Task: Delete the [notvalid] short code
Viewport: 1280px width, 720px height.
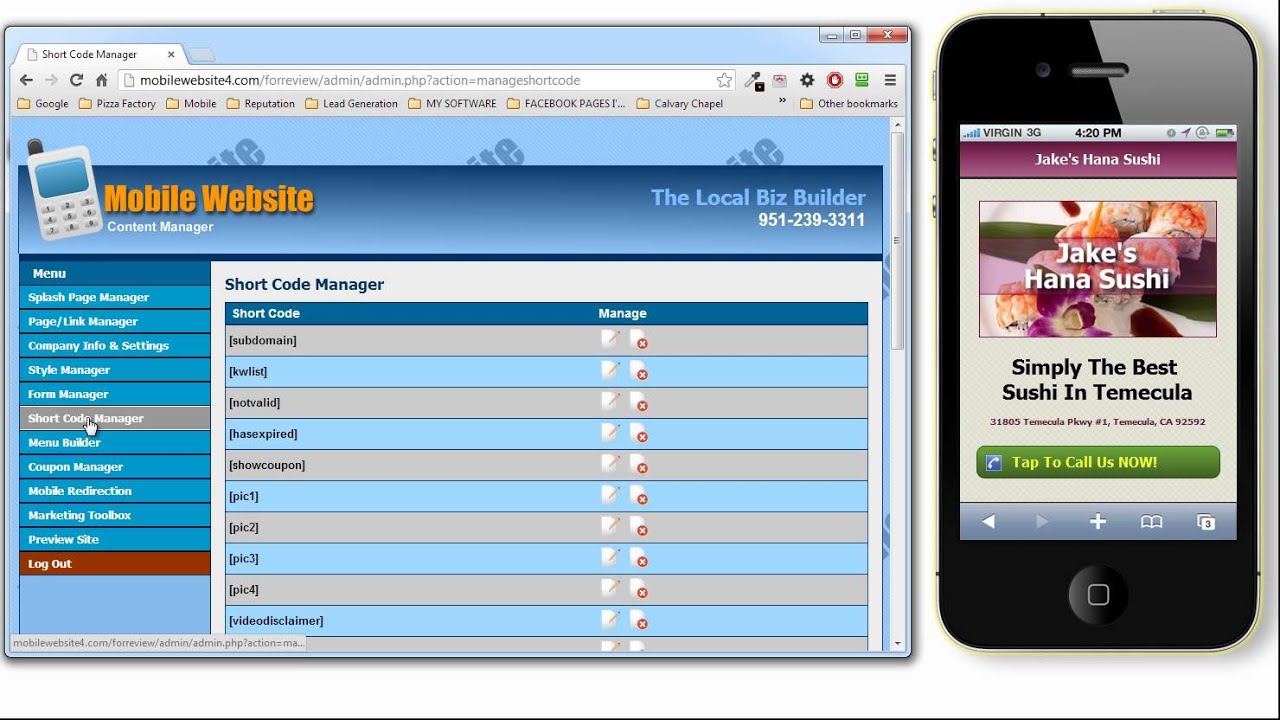Action: click(638, 402)
